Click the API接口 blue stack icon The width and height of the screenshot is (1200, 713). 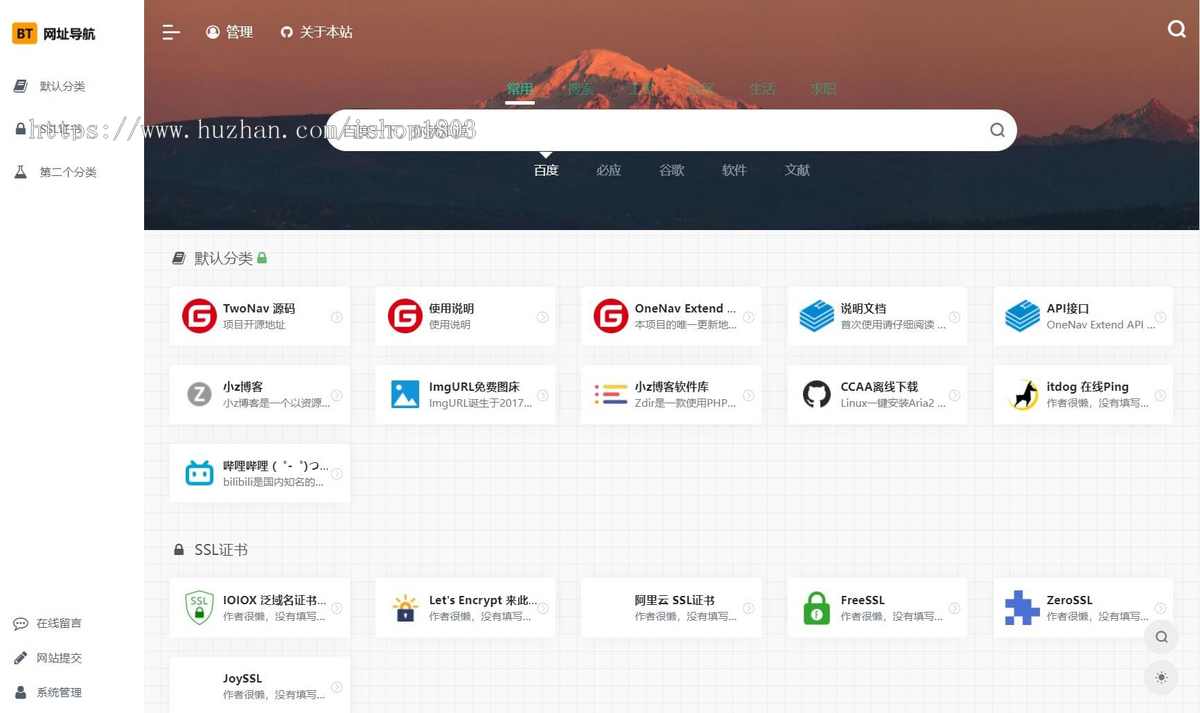pyautogui.click(x=1023, y=316)
